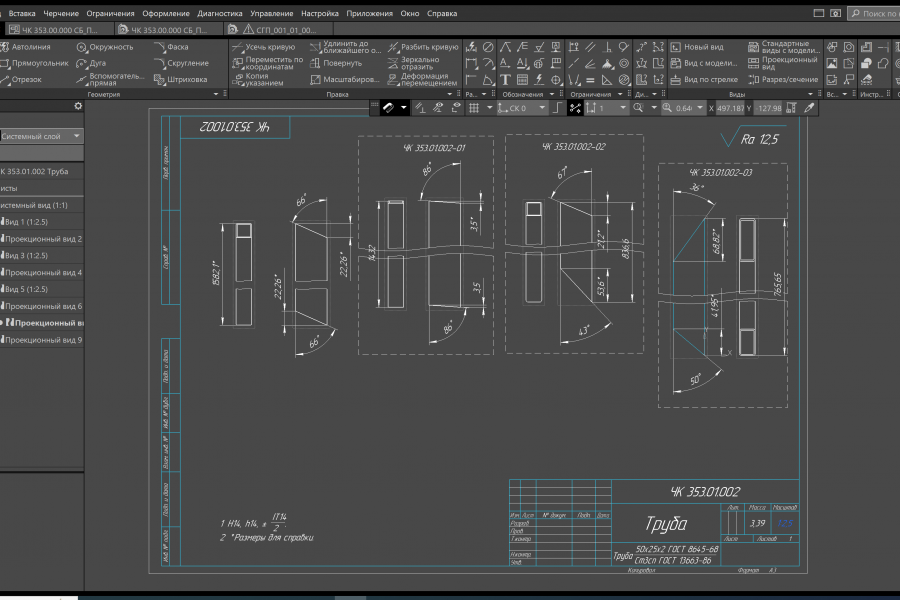Select Вид 1 (1:2.5) in tree
This screenshot has width=900, height=600.
(26, 222)
